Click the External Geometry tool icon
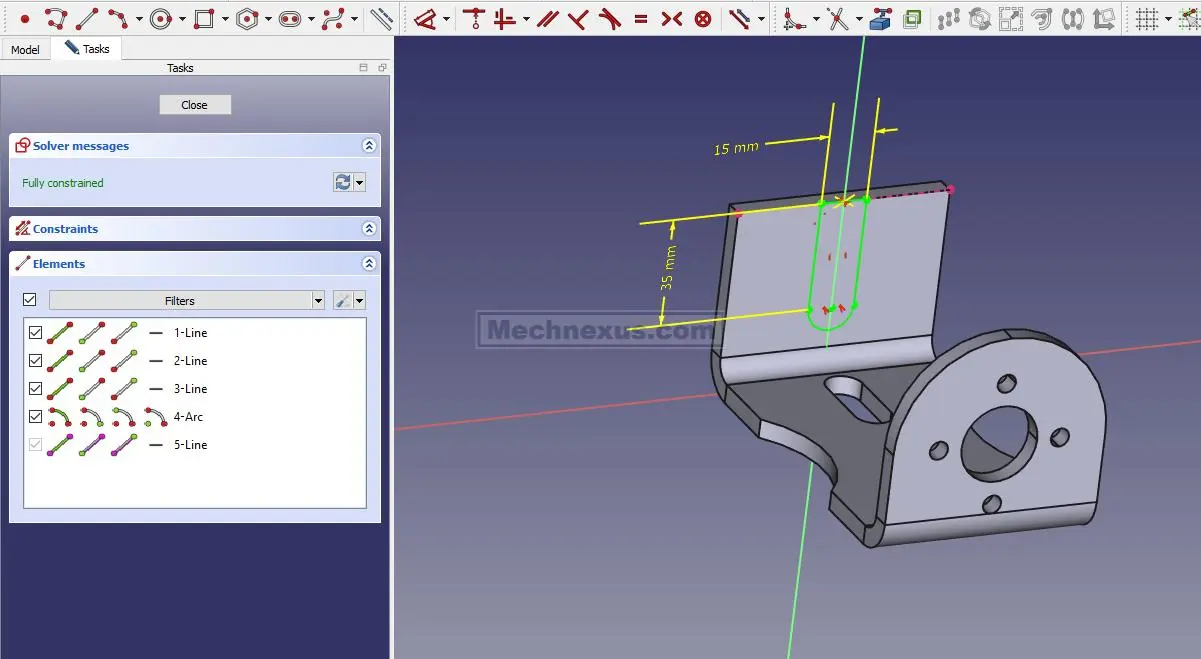 tap(881, 18)
